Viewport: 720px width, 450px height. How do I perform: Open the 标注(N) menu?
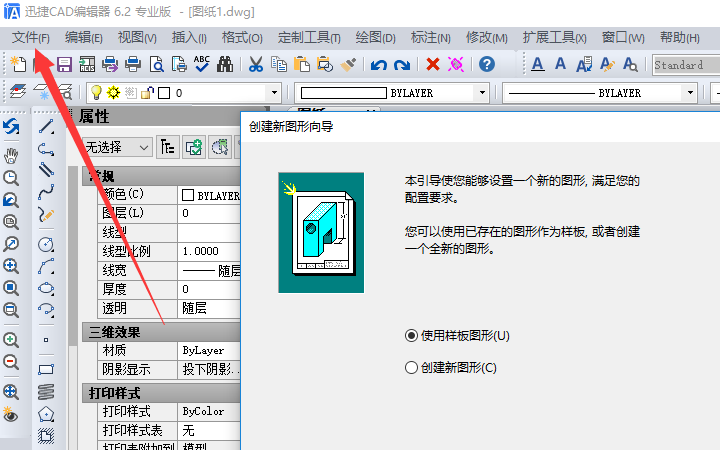coord(430,38)
